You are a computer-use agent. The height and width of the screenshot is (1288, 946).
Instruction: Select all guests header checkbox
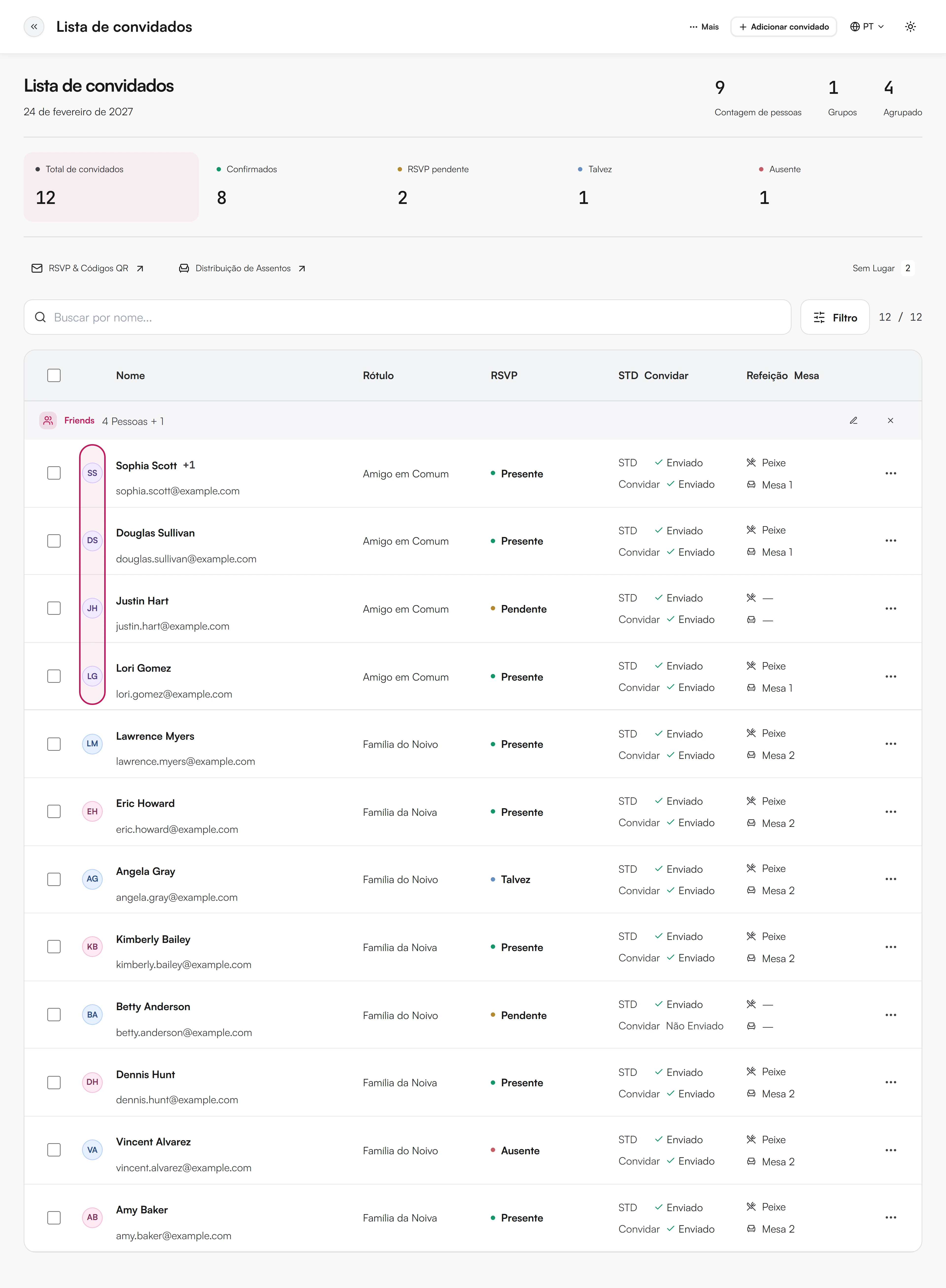[54, 376]
